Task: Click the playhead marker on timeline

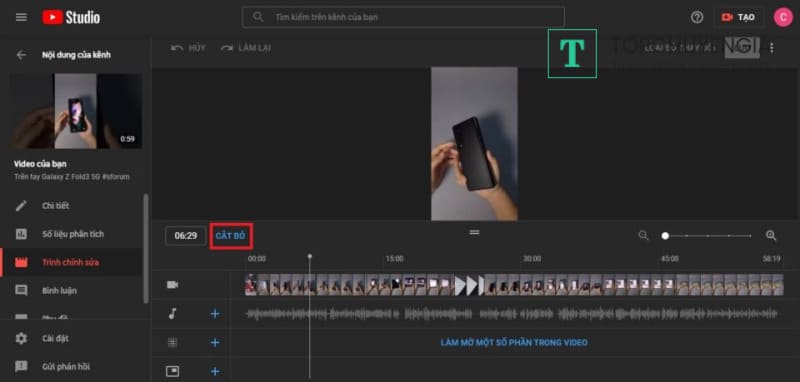Action: click(x=310, y=256)
